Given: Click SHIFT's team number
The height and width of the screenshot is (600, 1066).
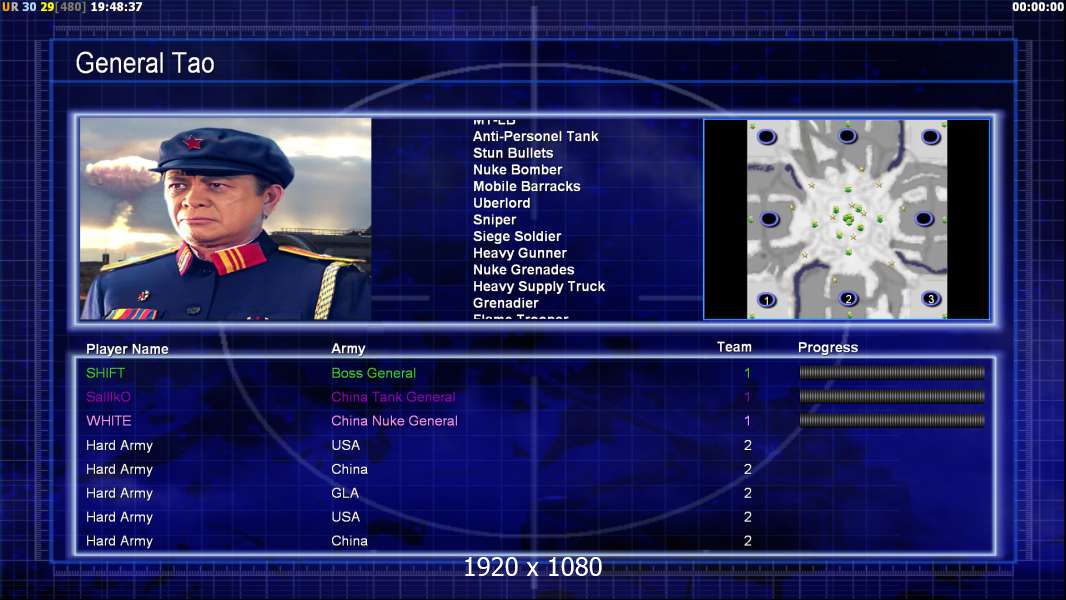Looking at the screenshot, I should tap(747, 373).
